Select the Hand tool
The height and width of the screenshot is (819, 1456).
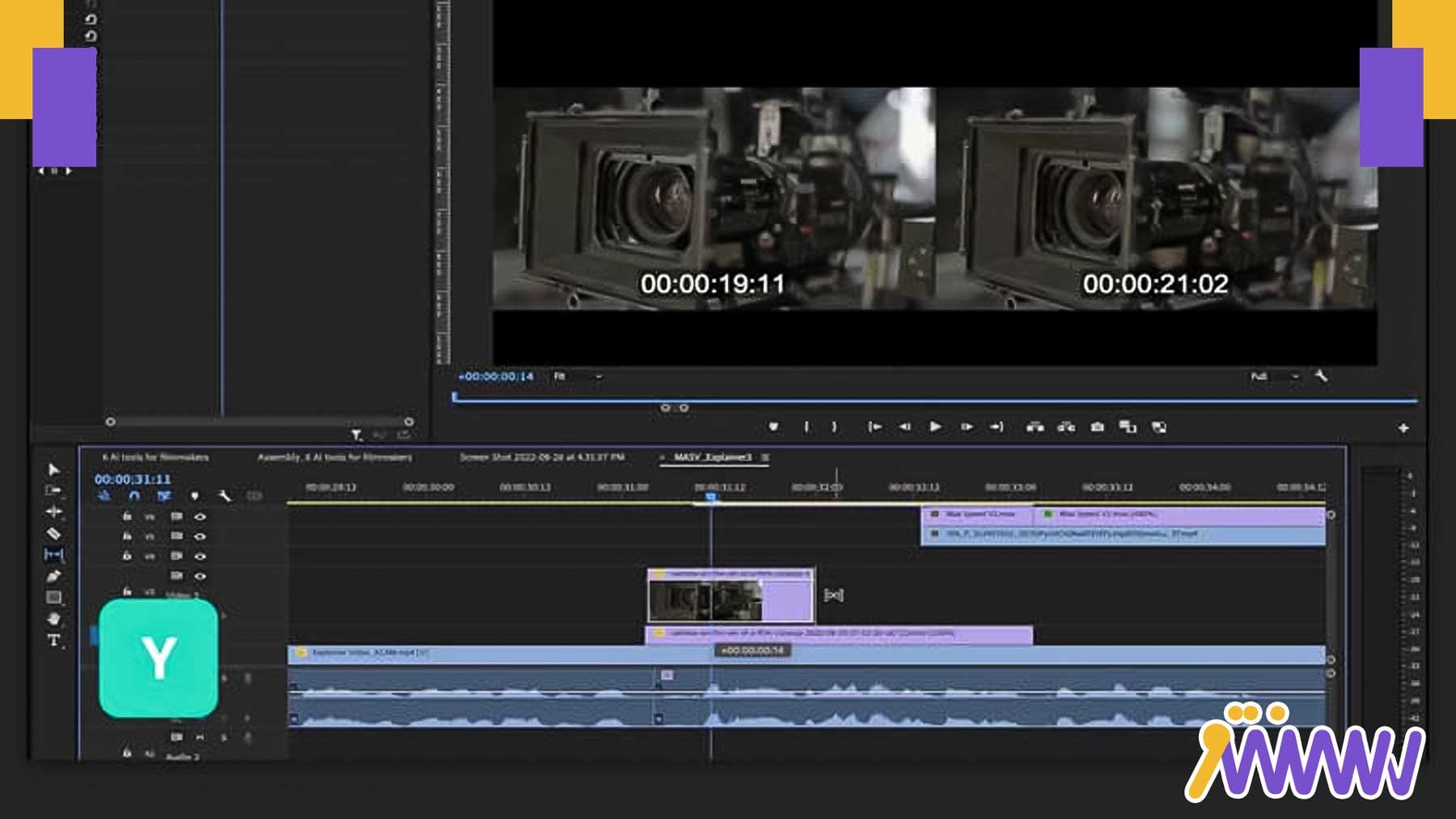(x=53, y=618)
